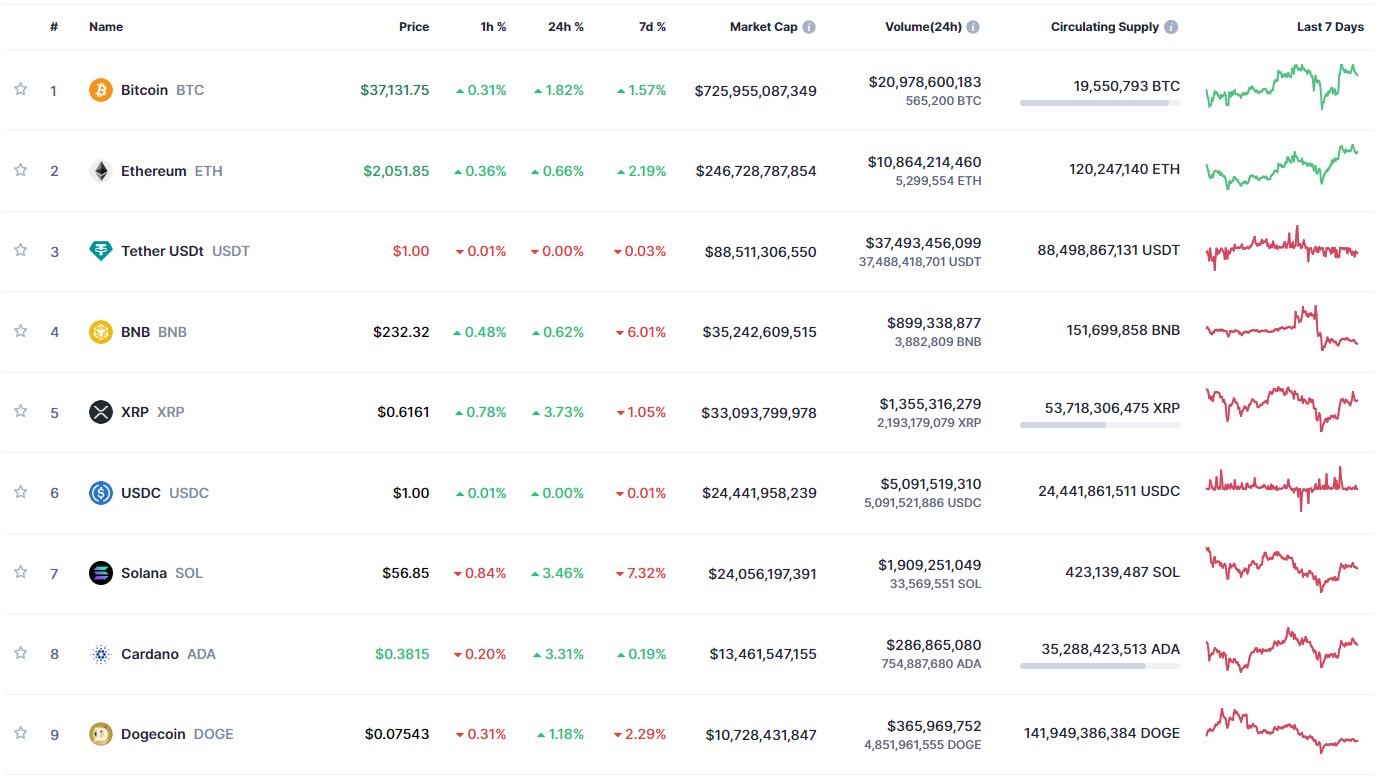This screenshot has width=1379, height=777.
Task: Star Bitcoin to add to watchlist
Action: tap(20, 89)
